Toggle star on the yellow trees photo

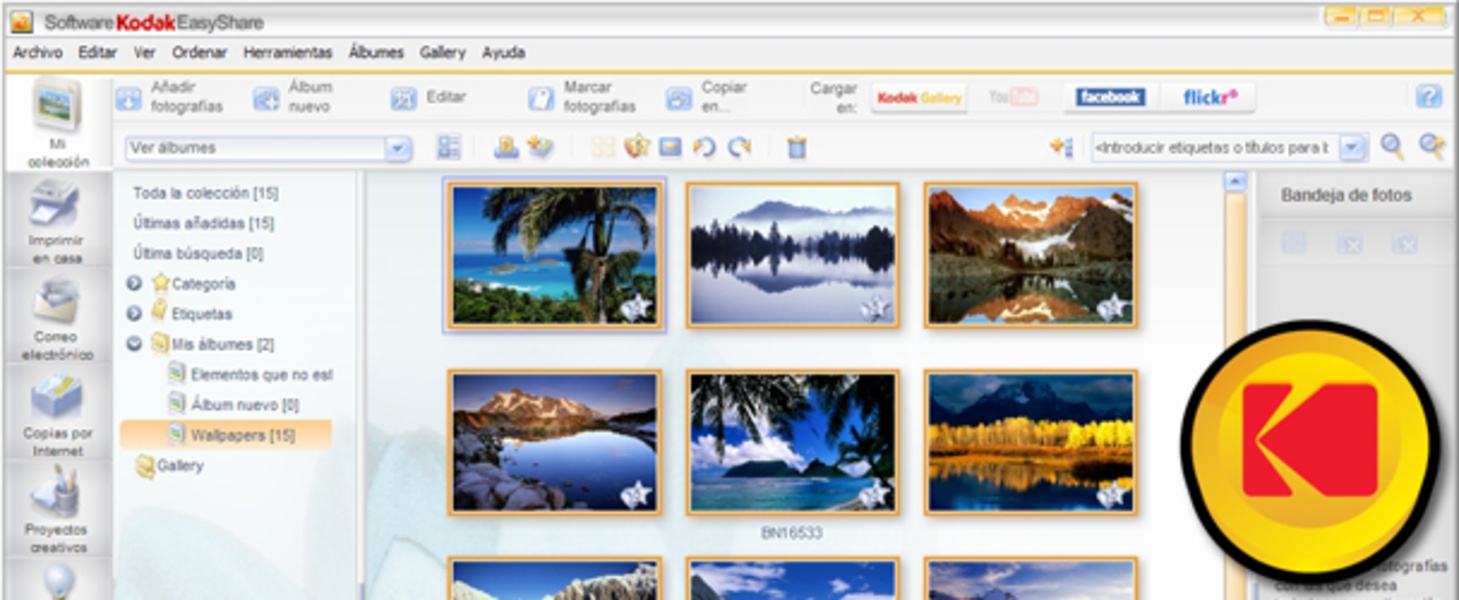coord(1112,494)
